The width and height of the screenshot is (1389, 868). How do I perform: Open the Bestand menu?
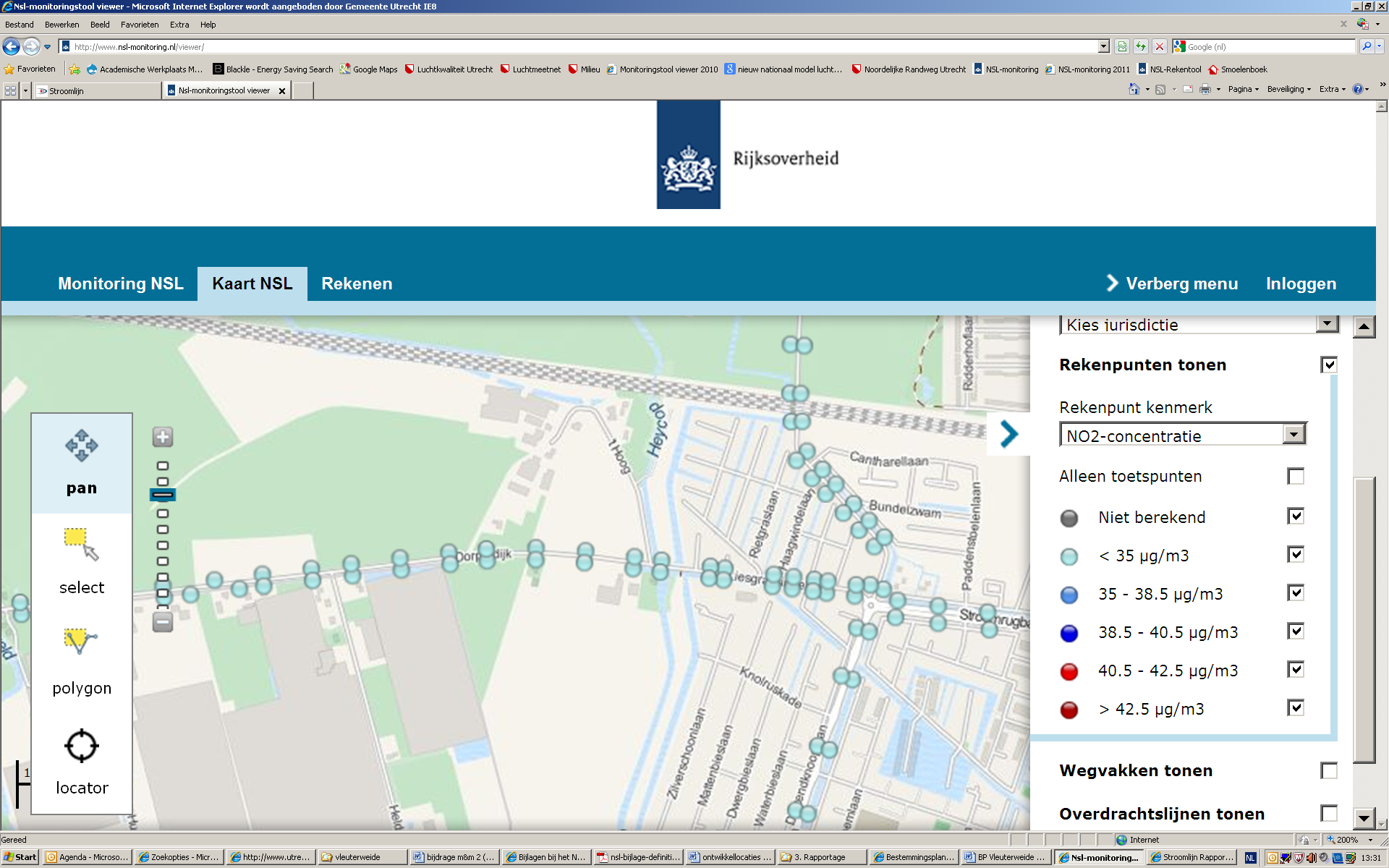point(20,25)
